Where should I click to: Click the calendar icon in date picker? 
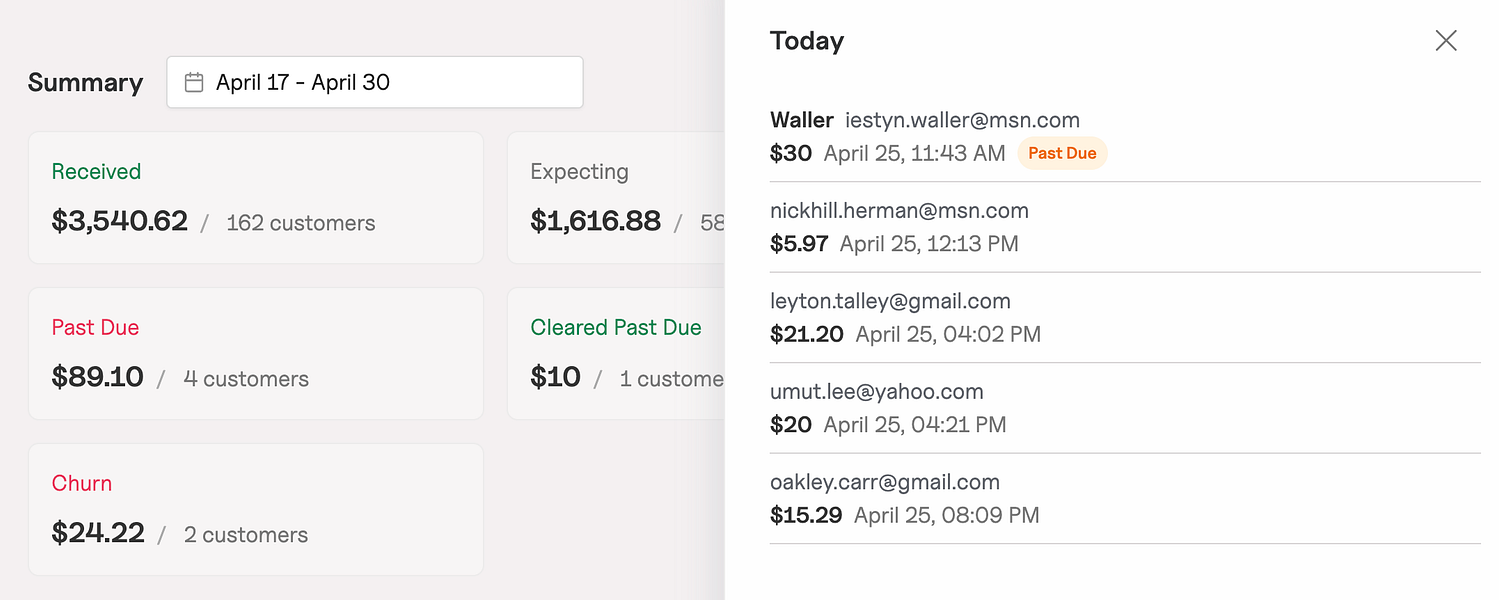coord(195,83)
